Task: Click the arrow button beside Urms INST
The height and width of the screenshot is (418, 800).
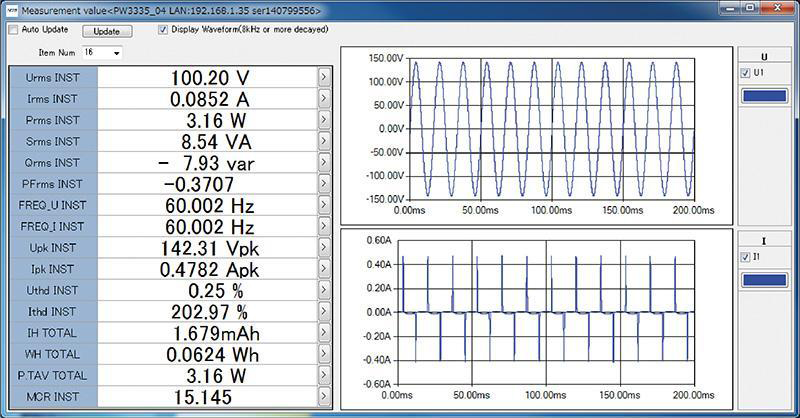Action: coord(324,77)
